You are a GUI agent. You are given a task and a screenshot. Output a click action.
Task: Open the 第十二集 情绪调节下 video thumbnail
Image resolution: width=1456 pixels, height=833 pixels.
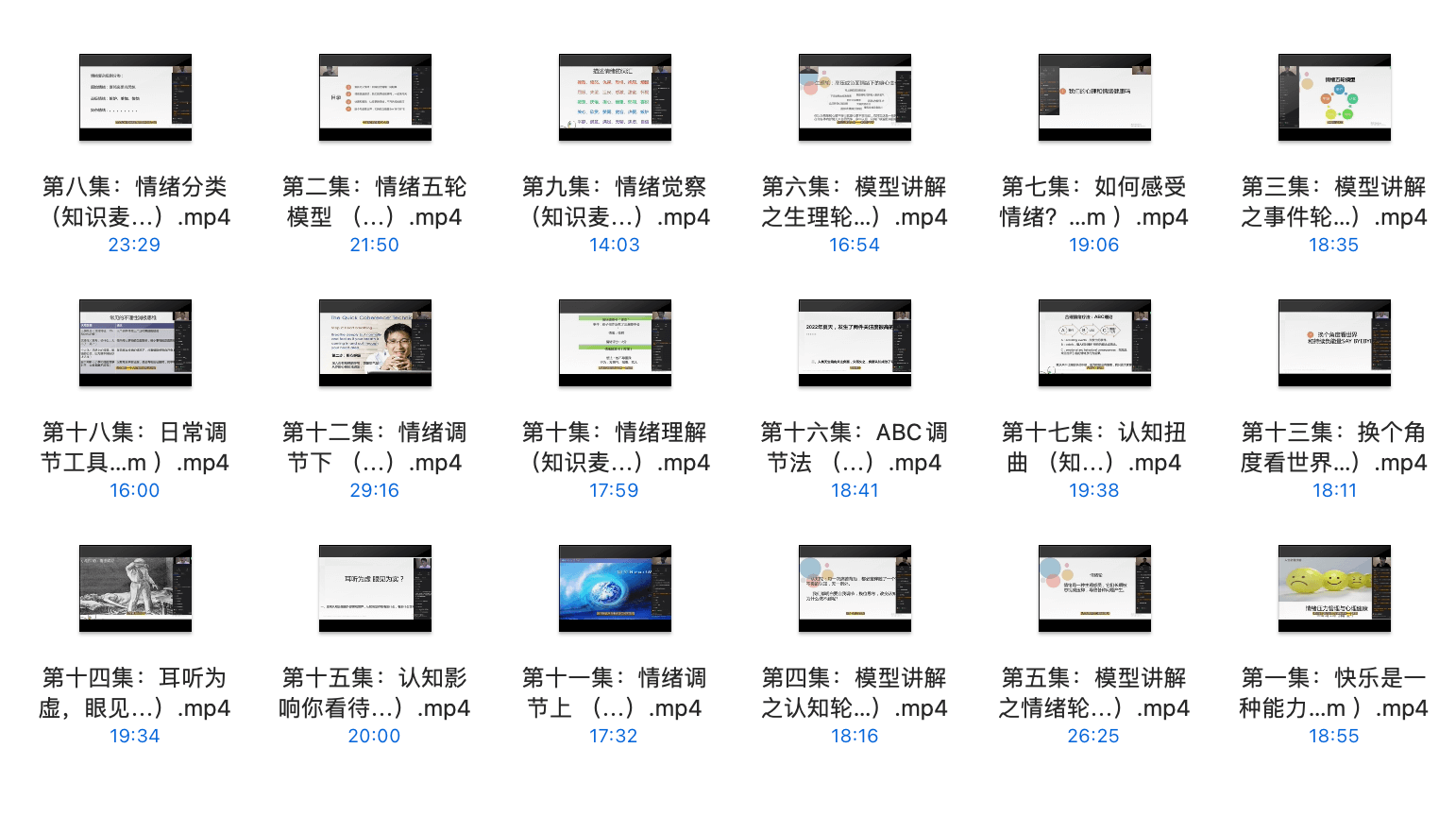(375, 343)
